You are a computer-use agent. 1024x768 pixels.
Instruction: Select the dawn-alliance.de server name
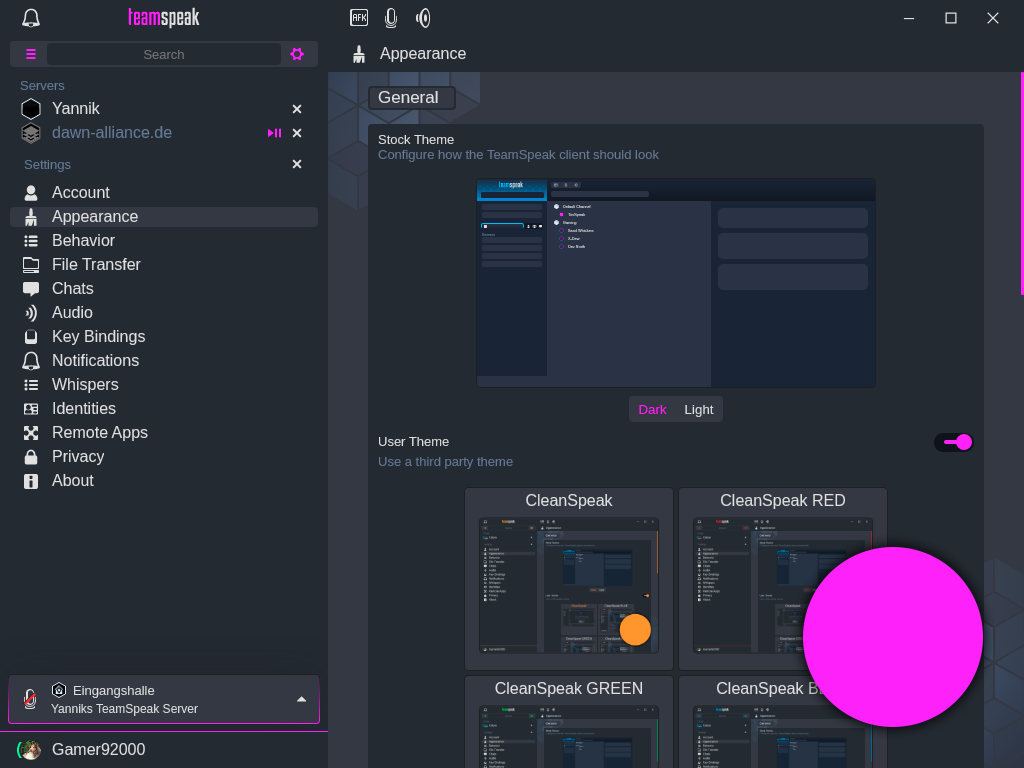(x=112, y=133)
